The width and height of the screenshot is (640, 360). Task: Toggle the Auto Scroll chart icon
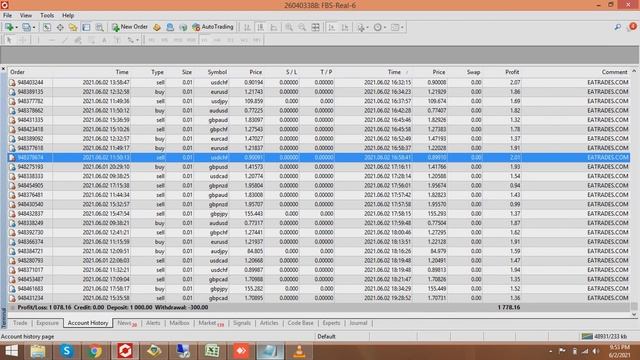(331, 27)
